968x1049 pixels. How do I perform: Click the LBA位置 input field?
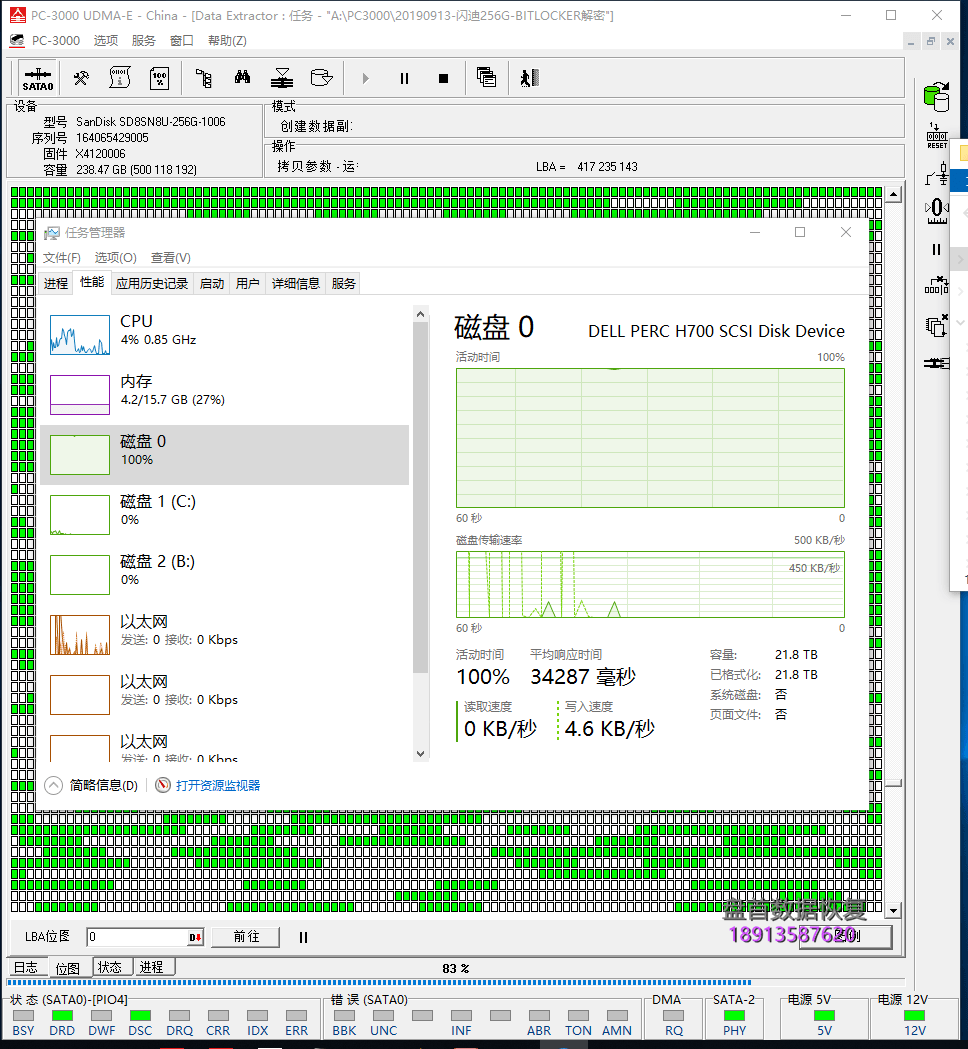(x=137, y=937)
